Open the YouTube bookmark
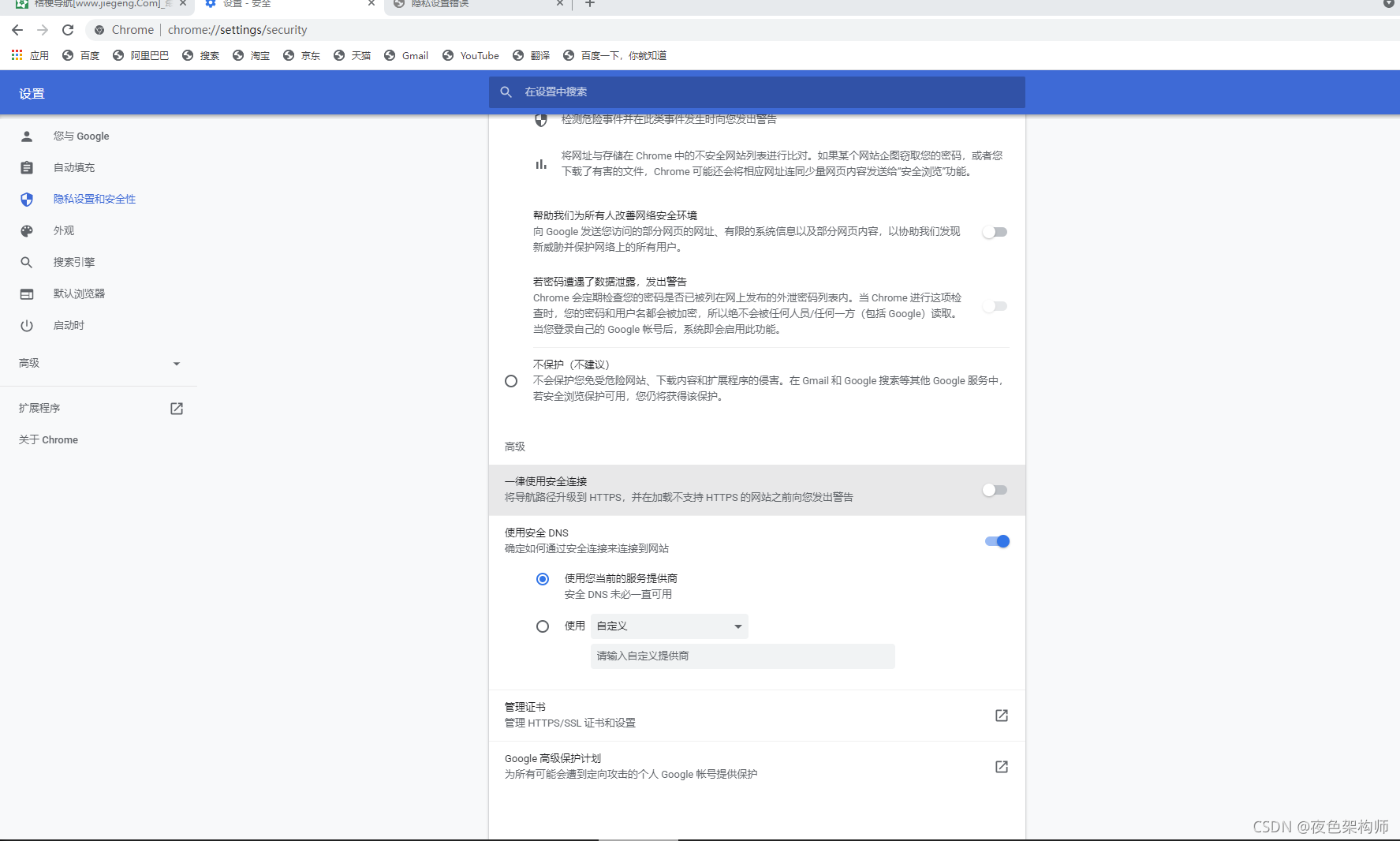 471,55
